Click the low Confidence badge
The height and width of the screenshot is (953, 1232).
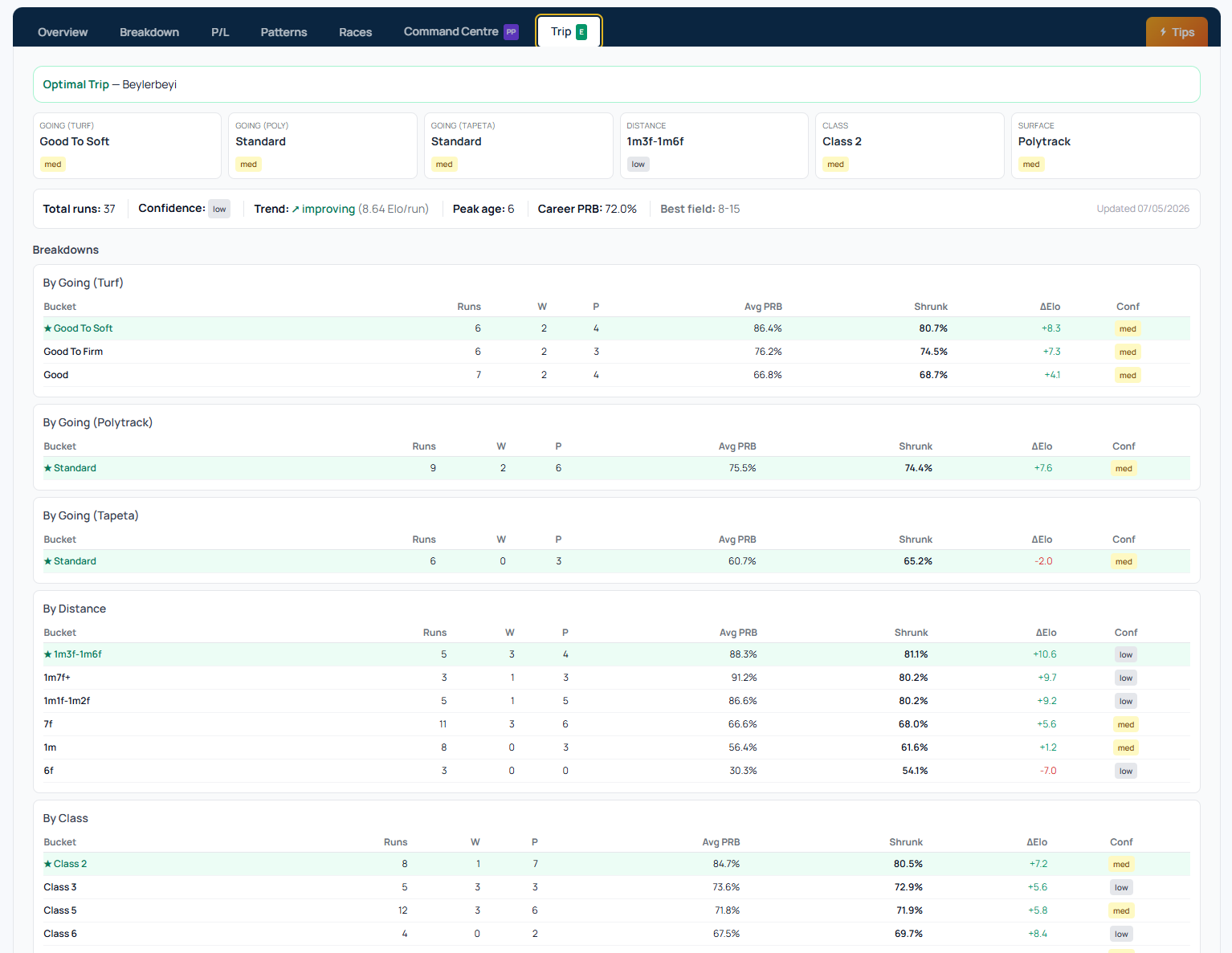tap(219, 209)
